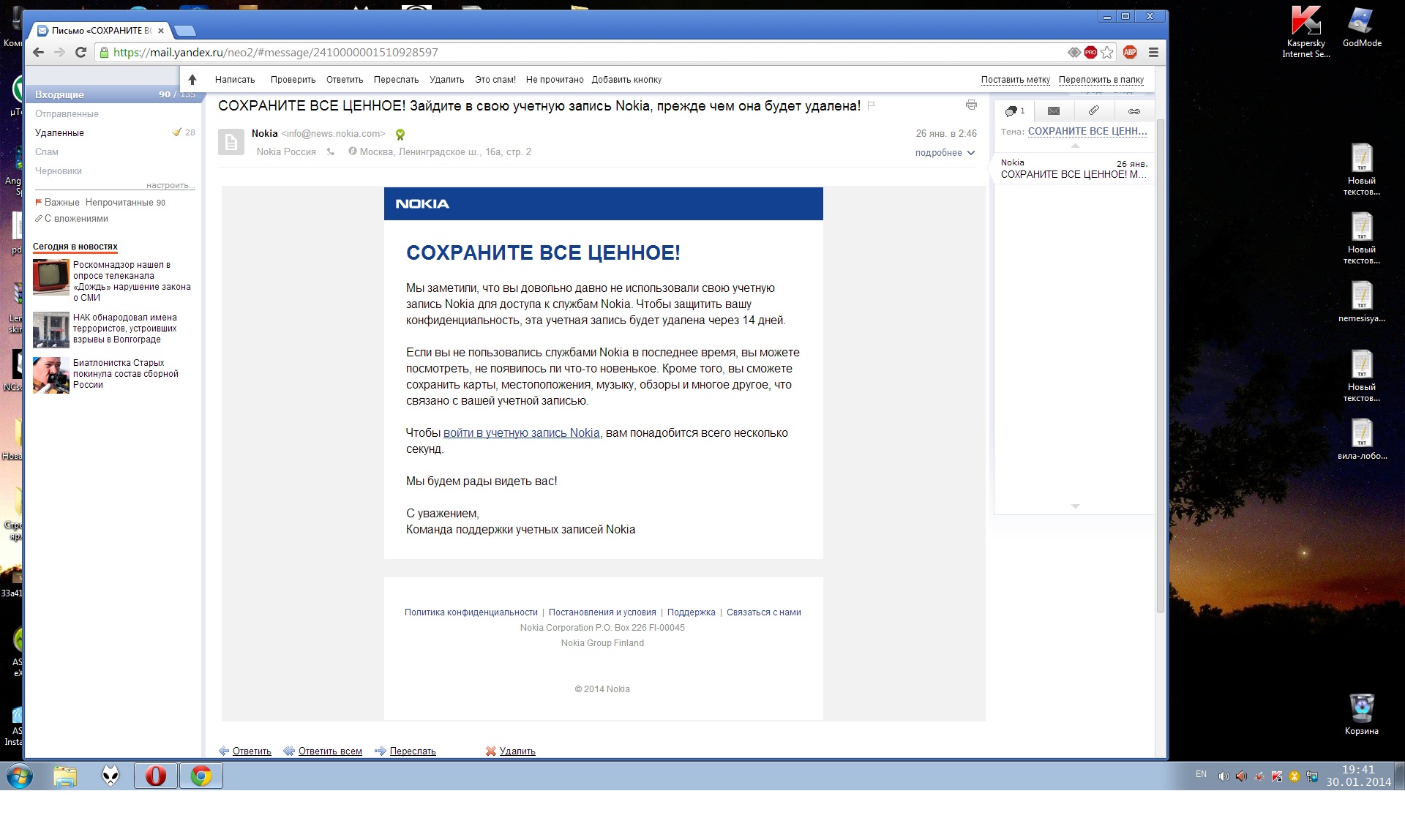Click the Adblock Plus extension icon

tap(1129, 52)
